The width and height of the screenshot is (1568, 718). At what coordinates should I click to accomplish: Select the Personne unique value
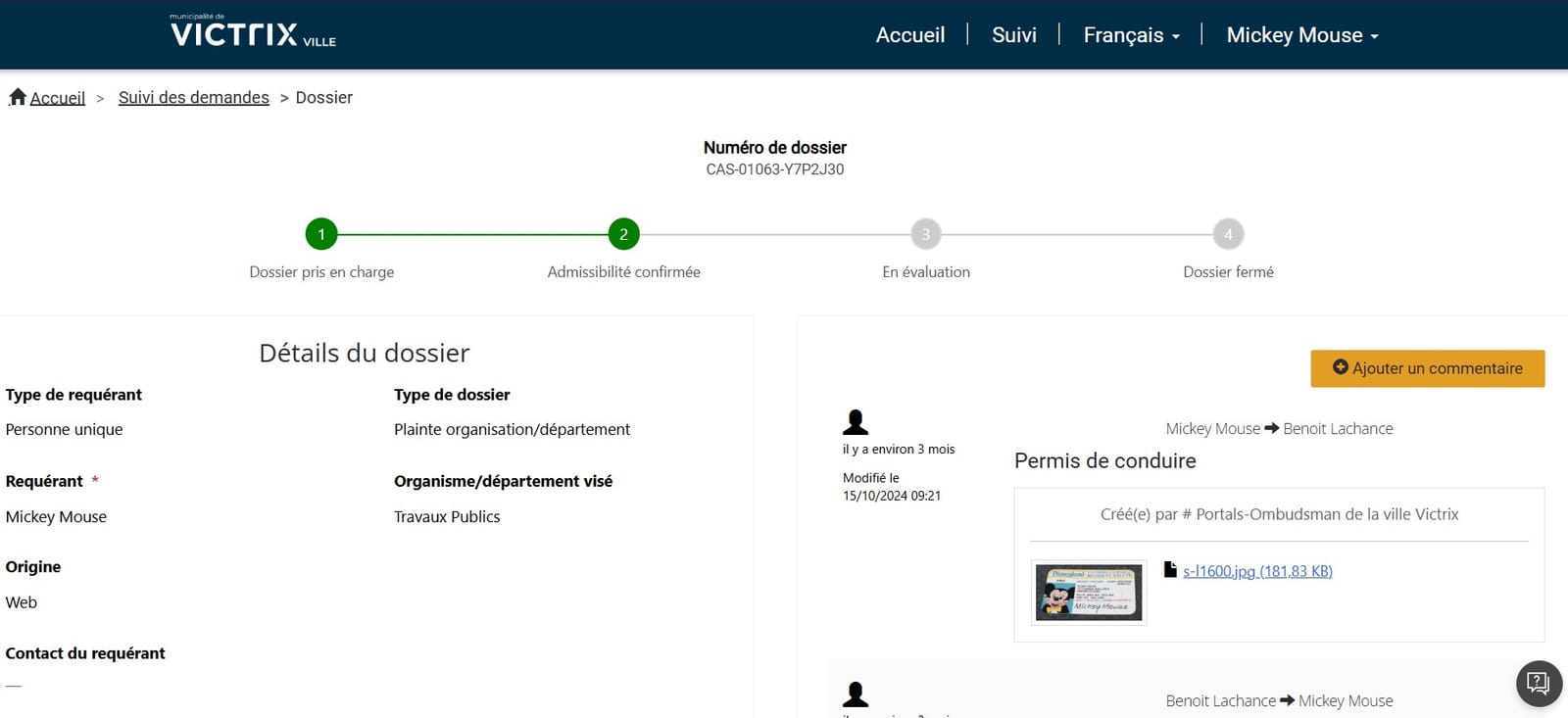point(65,429)
